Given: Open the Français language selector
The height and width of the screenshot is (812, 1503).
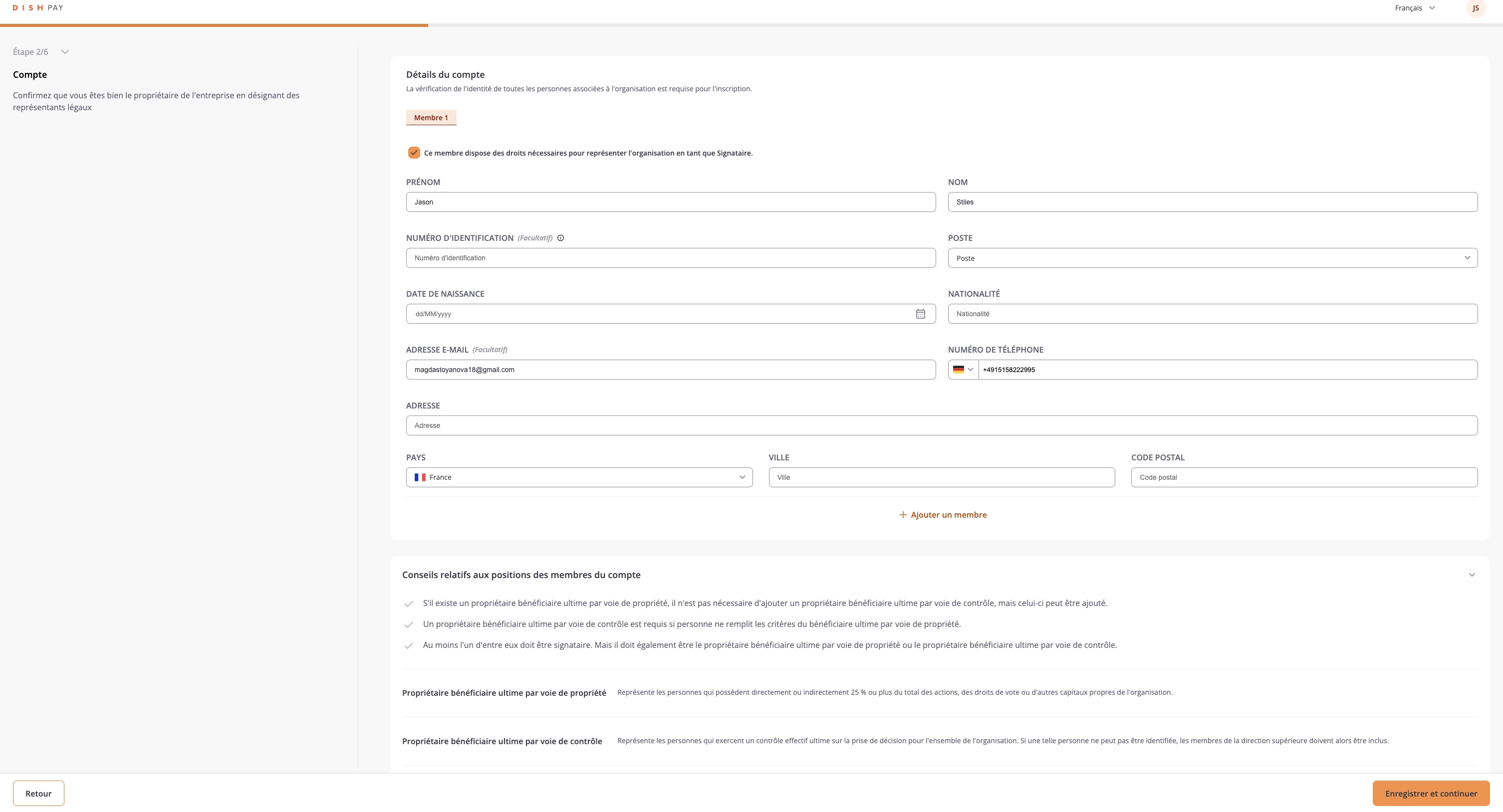Looking at the screenshot, I should [1414, 7].
